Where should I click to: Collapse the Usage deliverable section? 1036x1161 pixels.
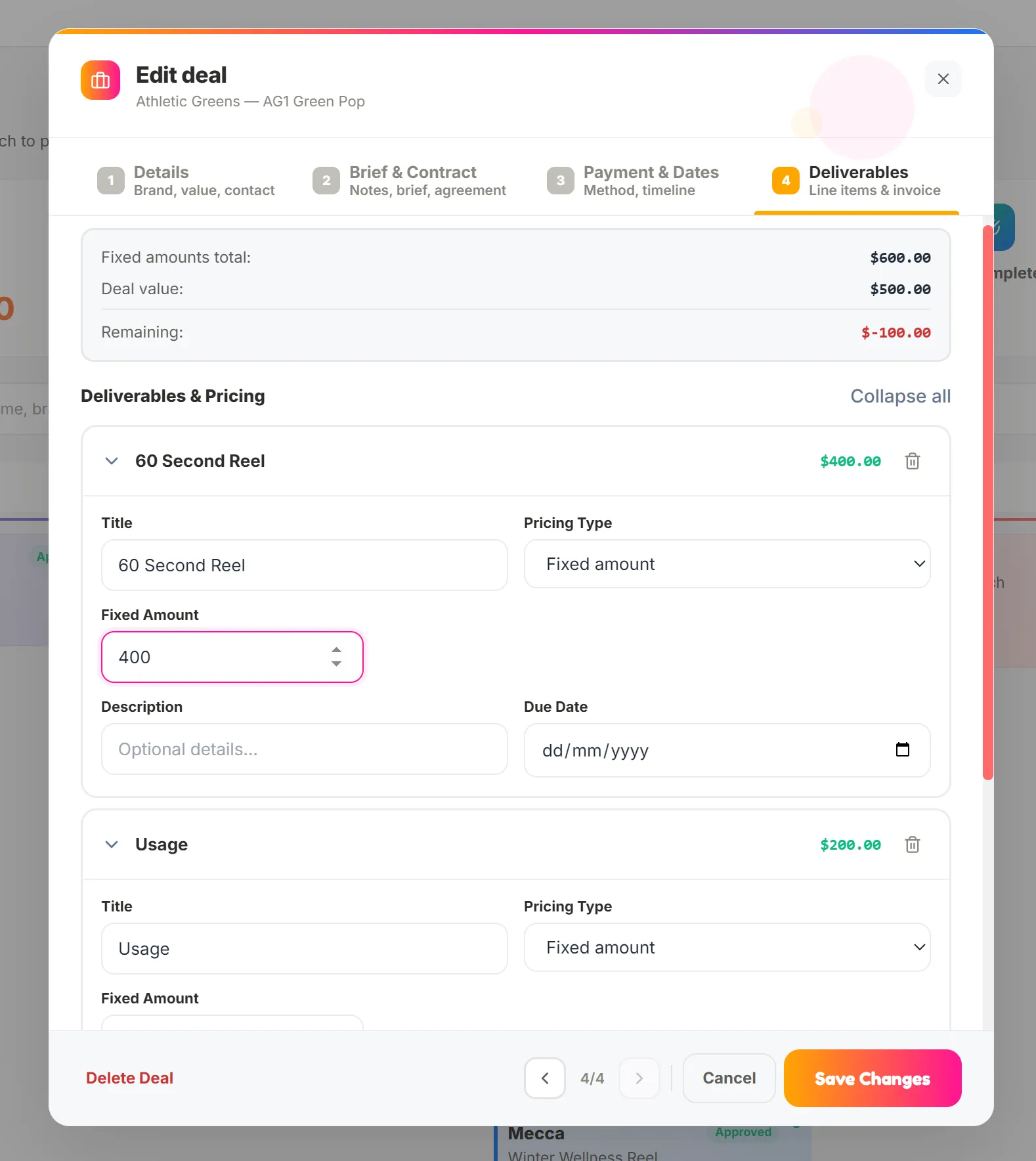click(x=112, y=844)
